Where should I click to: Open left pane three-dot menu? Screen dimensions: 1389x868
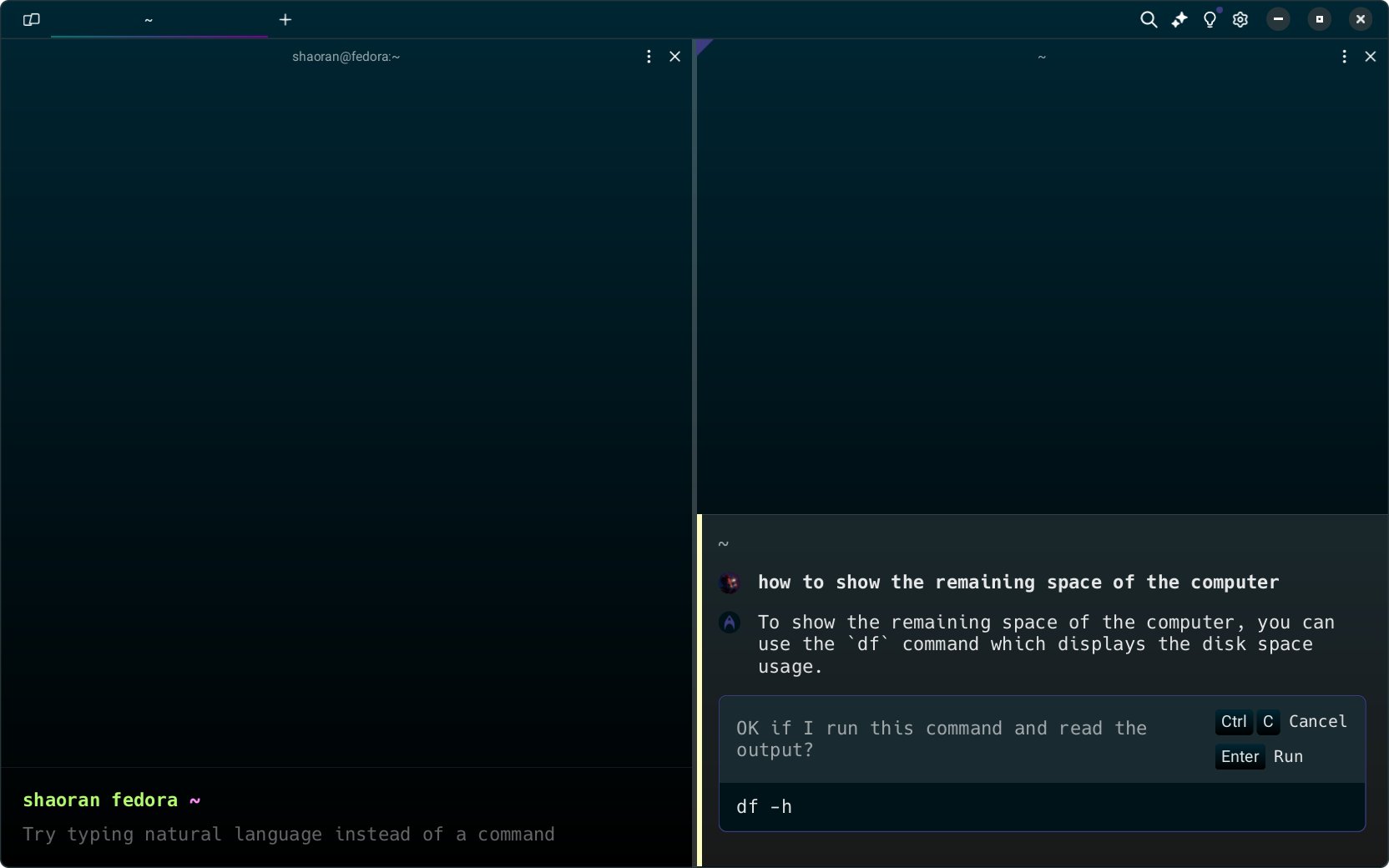tap(649, 57)
